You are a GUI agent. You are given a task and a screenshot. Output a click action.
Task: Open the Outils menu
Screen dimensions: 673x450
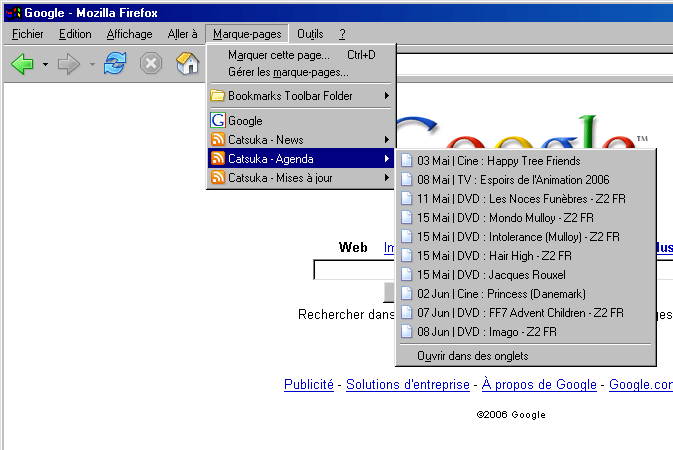pos(310,34)
